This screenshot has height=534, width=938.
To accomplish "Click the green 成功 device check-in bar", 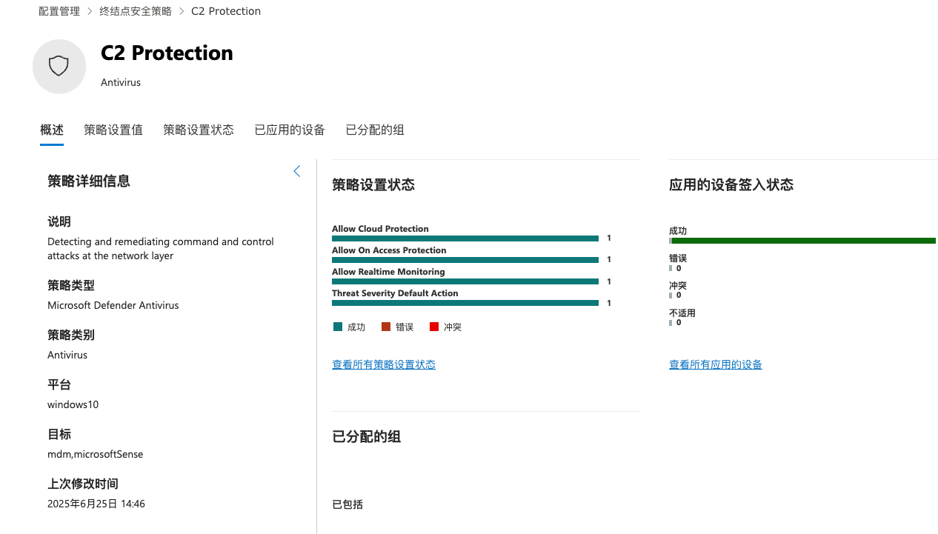I will point(803,241).
